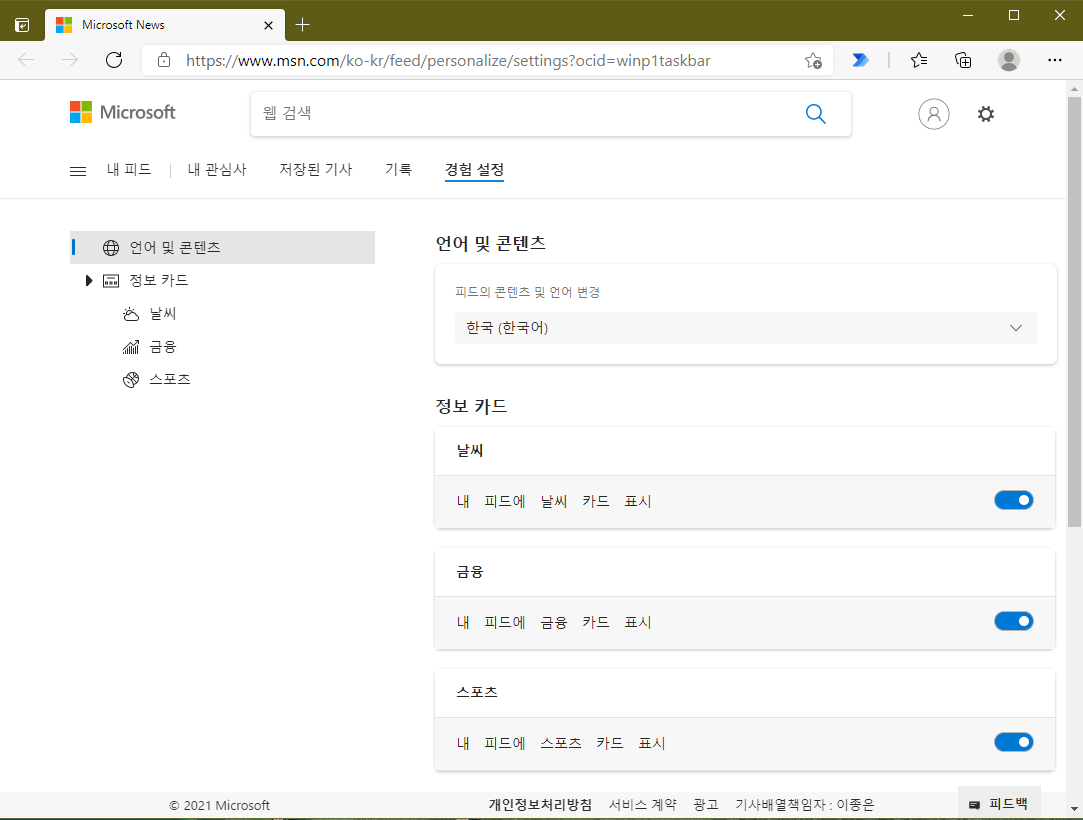Open the Favorites list icon
Screen dimensions: 1083x820
[919, 60]
